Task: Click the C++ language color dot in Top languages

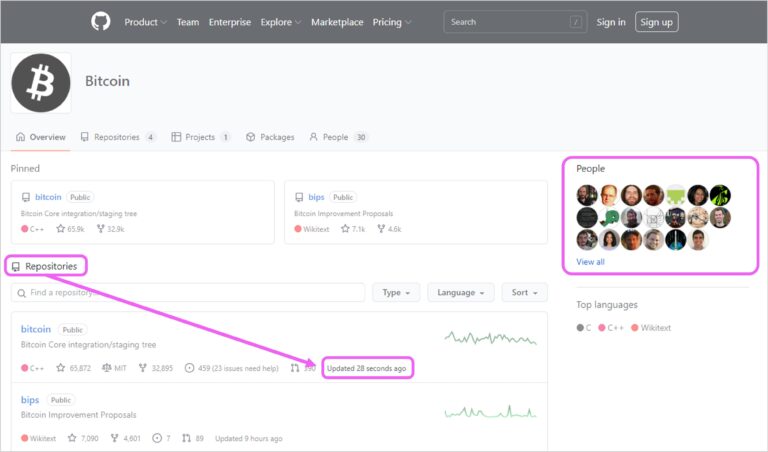Action: [602, 328]
